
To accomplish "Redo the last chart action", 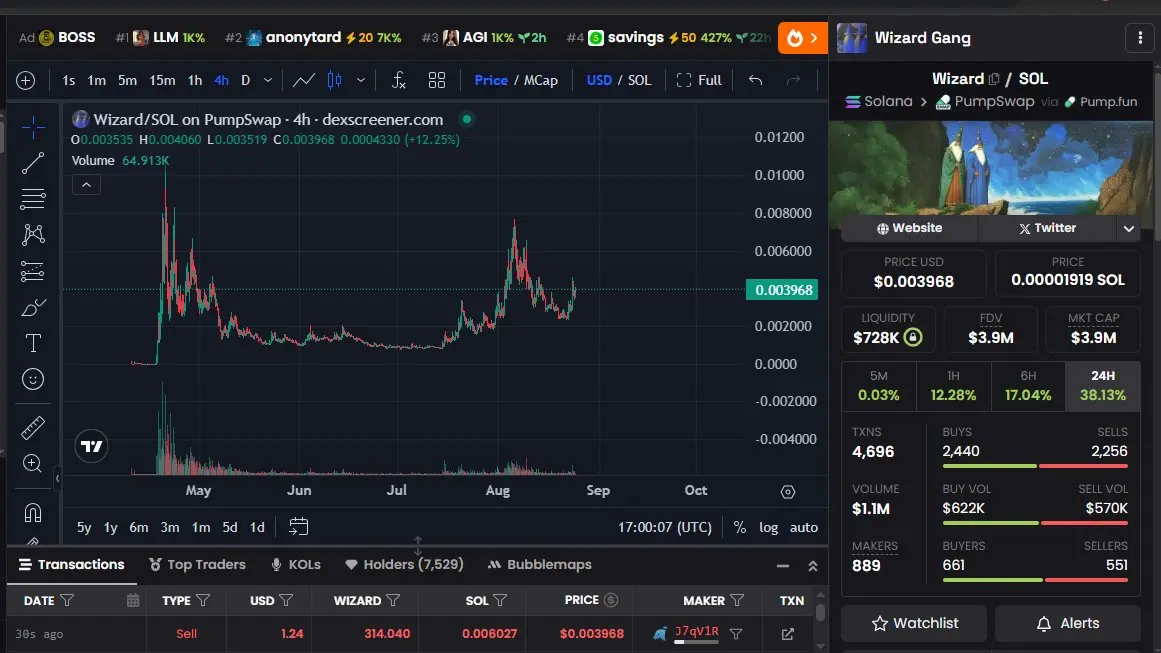I will pos(793,80).
